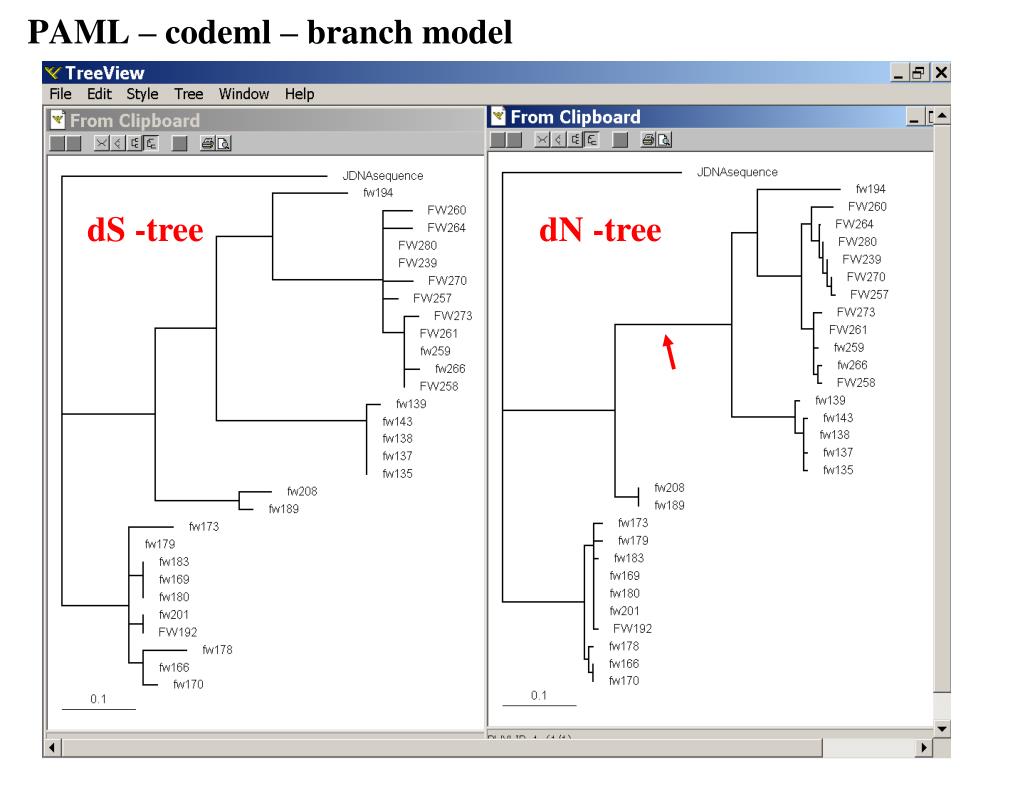Image resolution: width=1024 pixels, height=791 pixels.
Task: Click the horizontal scrollbar right arrow
Action: pos(923,747)
